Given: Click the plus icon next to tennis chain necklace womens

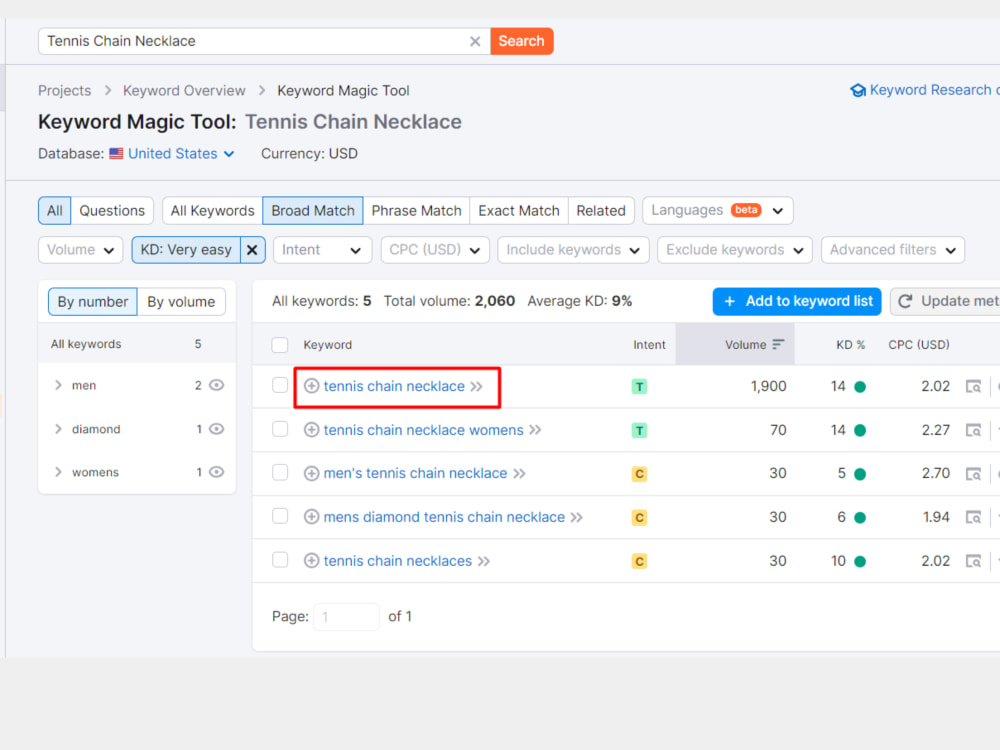Looking at the screenshot, I should pyautogui.click(x=311, y=430).
